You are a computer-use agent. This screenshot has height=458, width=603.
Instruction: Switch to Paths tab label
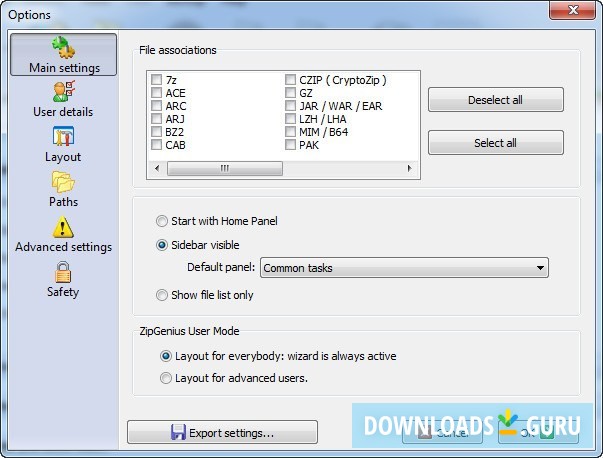(x=63, y=202)
